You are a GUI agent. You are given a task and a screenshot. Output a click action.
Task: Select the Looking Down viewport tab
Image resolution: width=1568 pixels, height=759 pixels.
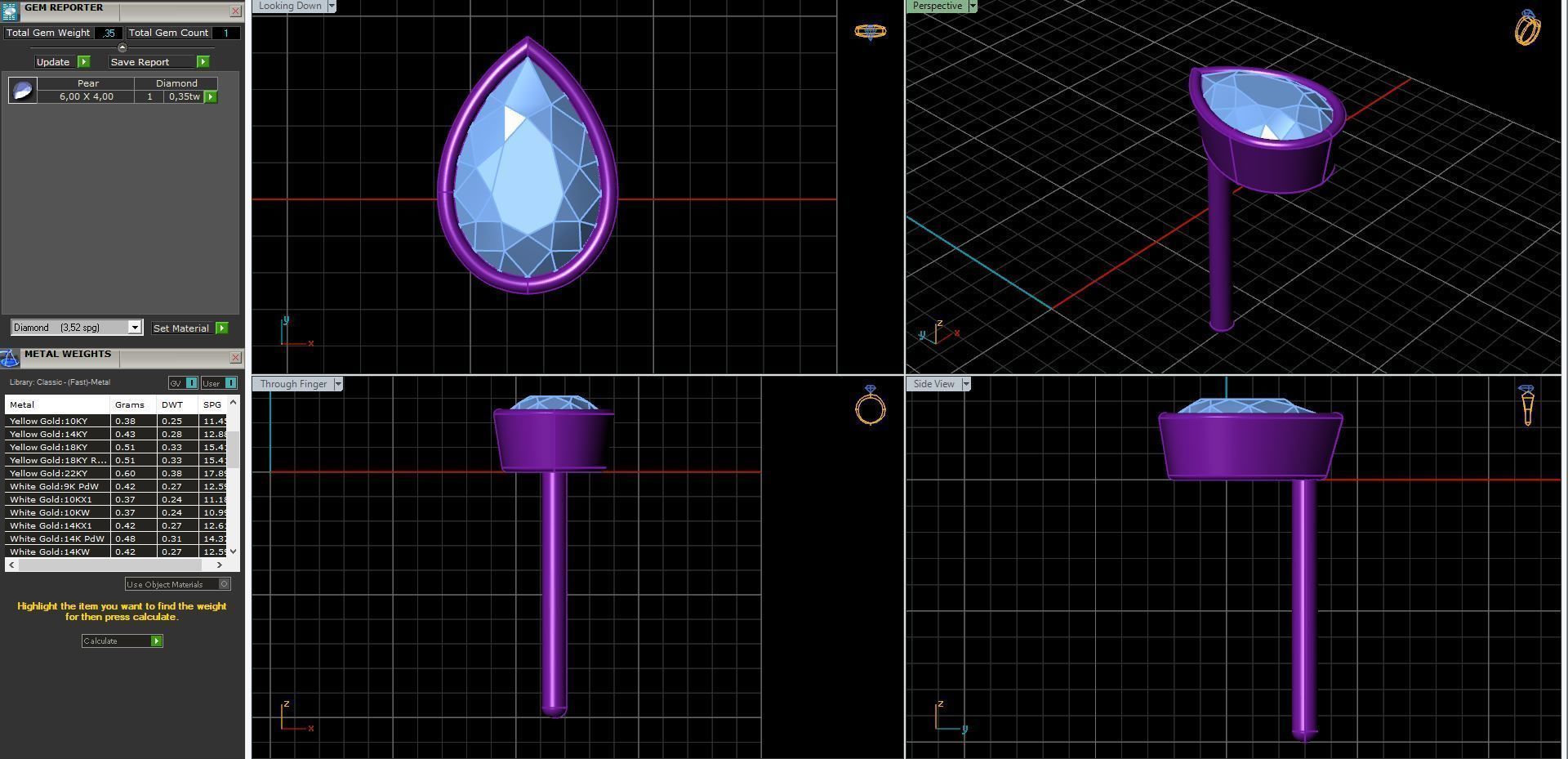[290, 6]
